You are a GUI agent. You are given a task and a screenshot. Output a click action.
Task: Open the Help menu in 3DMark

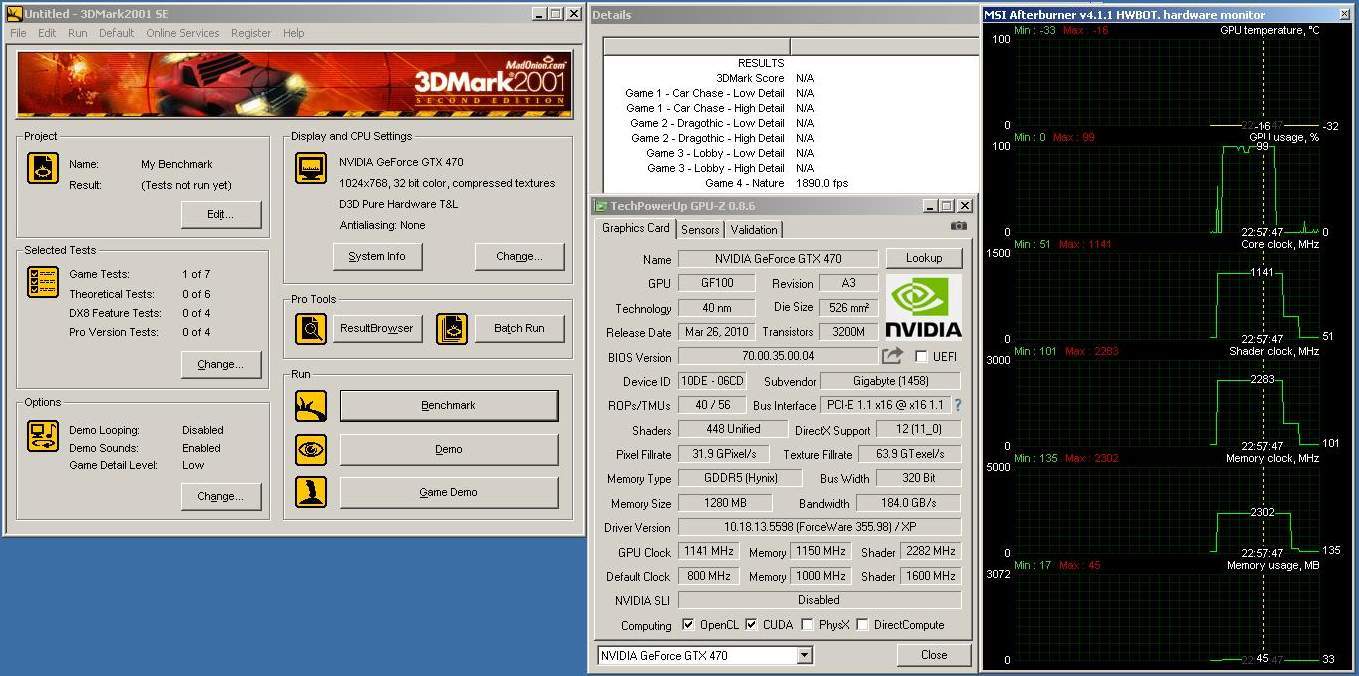[293, 33]
